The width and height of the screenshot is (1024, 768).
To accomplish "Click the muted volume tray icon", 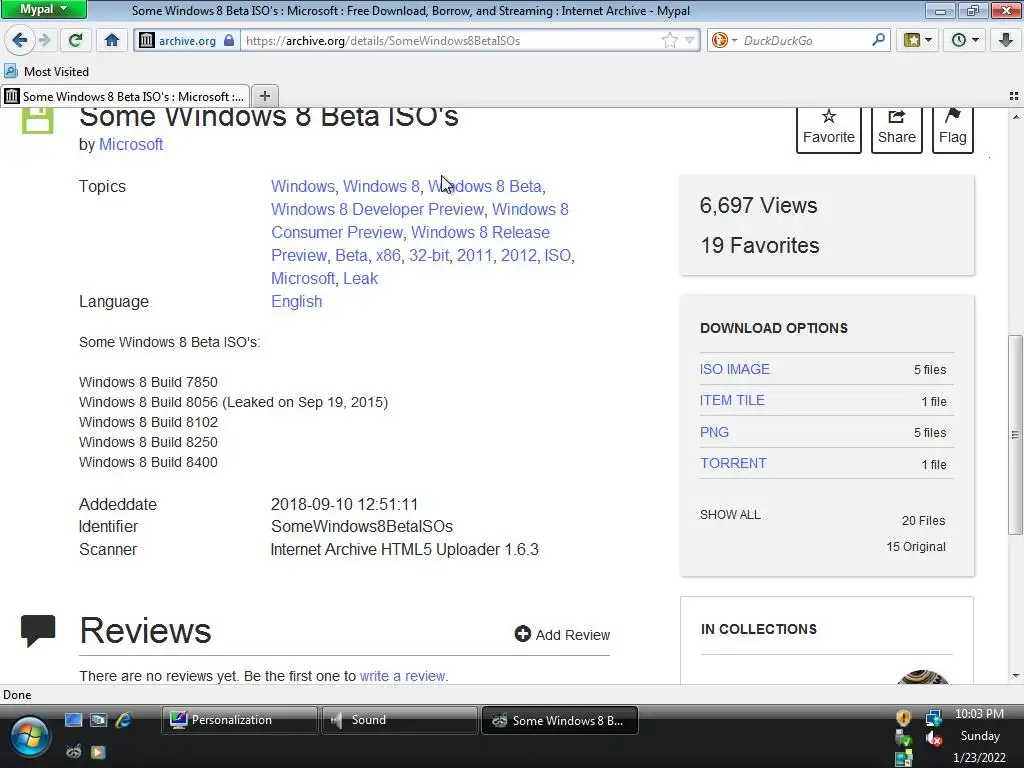I will (934, 739).
